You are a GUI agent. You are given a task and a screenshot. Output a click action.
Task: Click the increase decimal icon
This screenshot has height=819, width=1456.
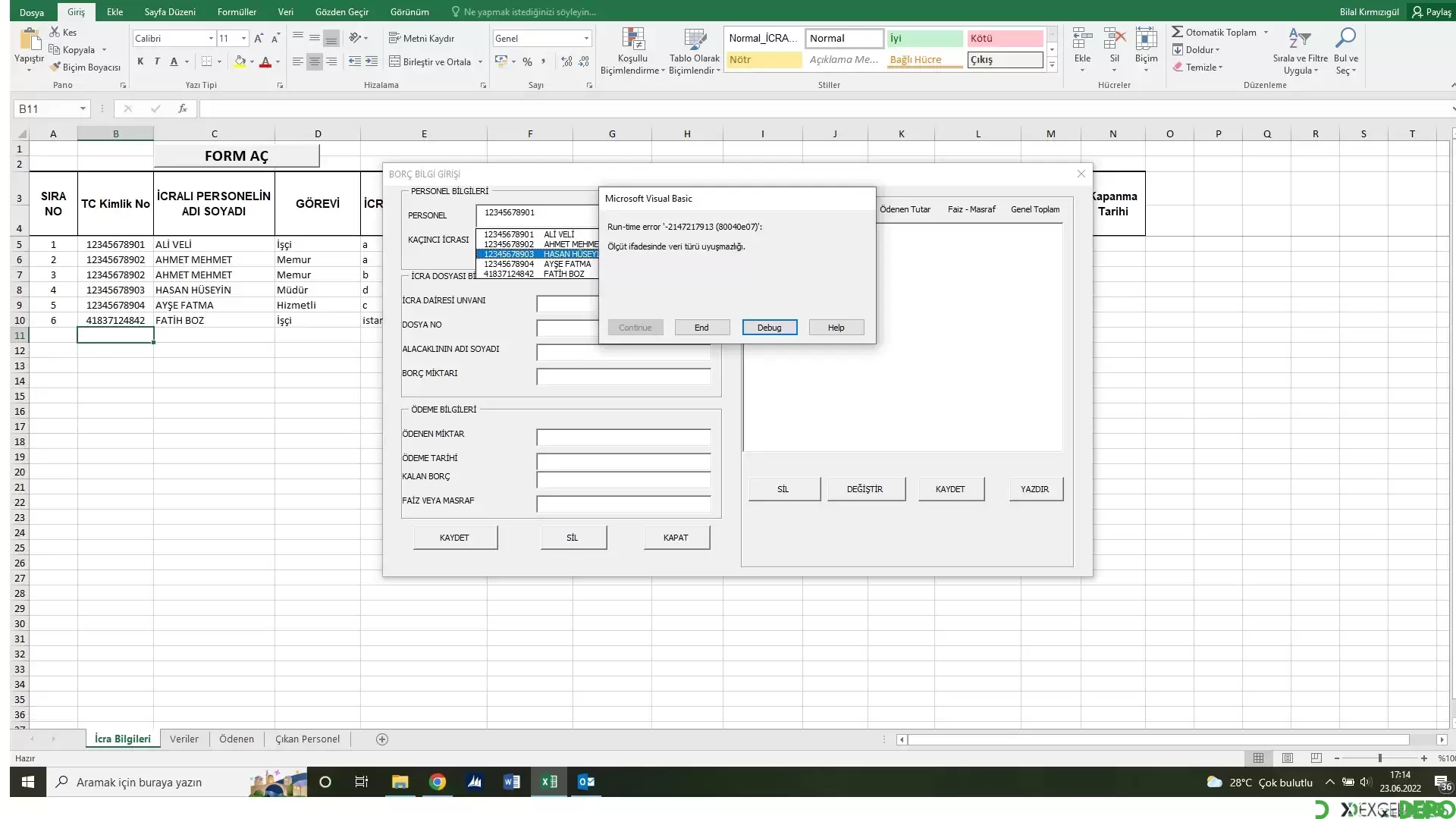tap(566, 61)
